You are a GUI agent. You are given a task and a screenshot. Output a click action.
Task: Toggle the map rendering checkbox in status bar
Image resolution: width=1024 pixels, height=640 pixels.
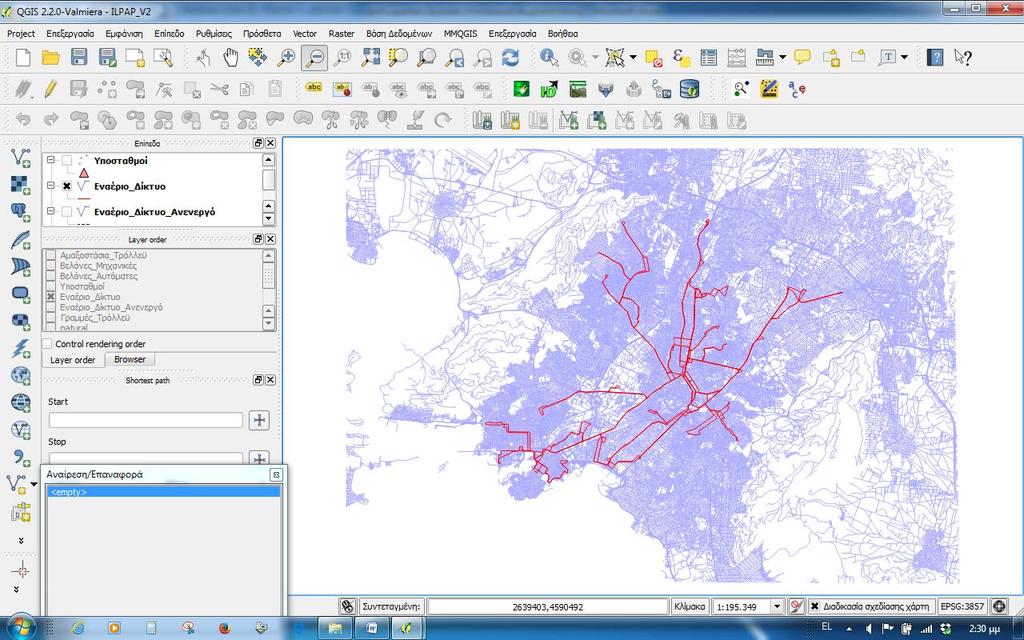click(814, 606)
